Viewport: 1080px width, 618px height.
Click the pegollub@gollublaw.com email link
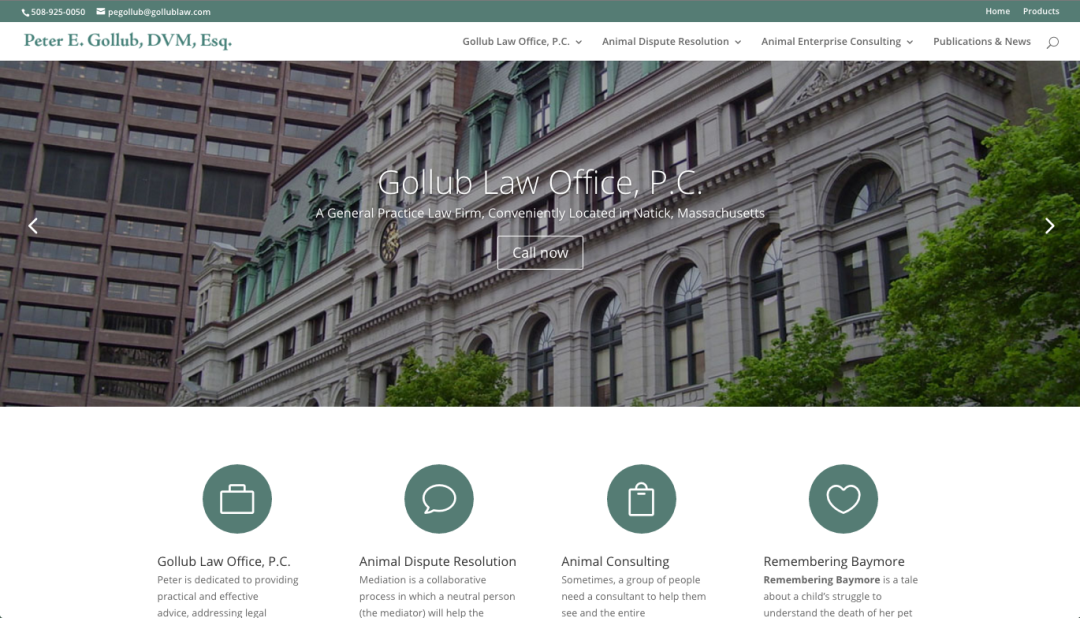point(159,12)
